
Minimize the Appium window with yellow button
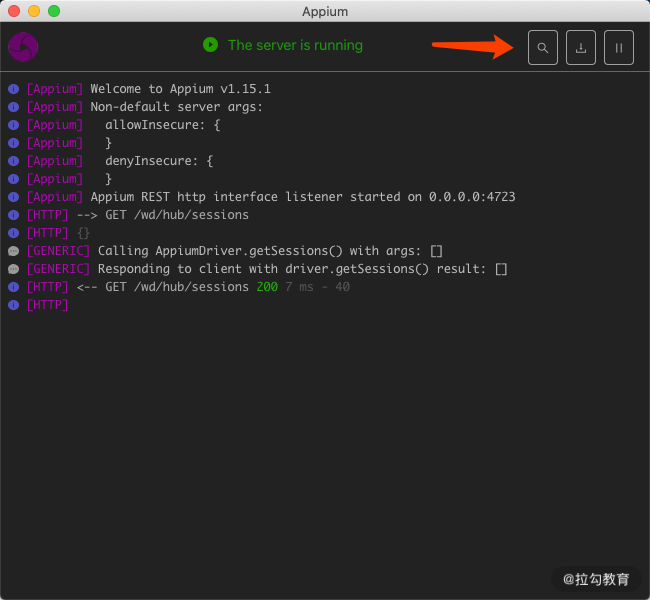[34, 11]
